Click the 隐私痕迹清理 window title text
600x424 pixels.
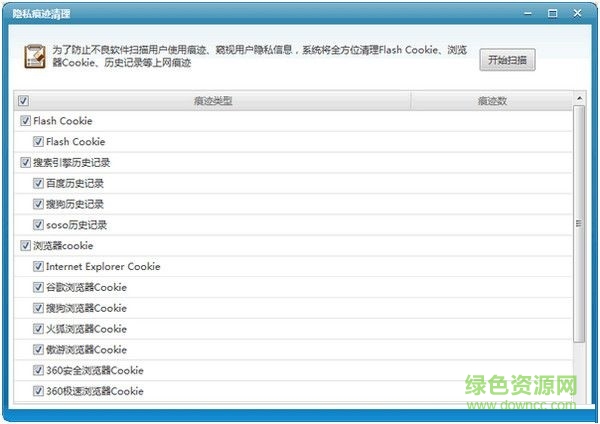pyautogui.click(x=41, y=14)
